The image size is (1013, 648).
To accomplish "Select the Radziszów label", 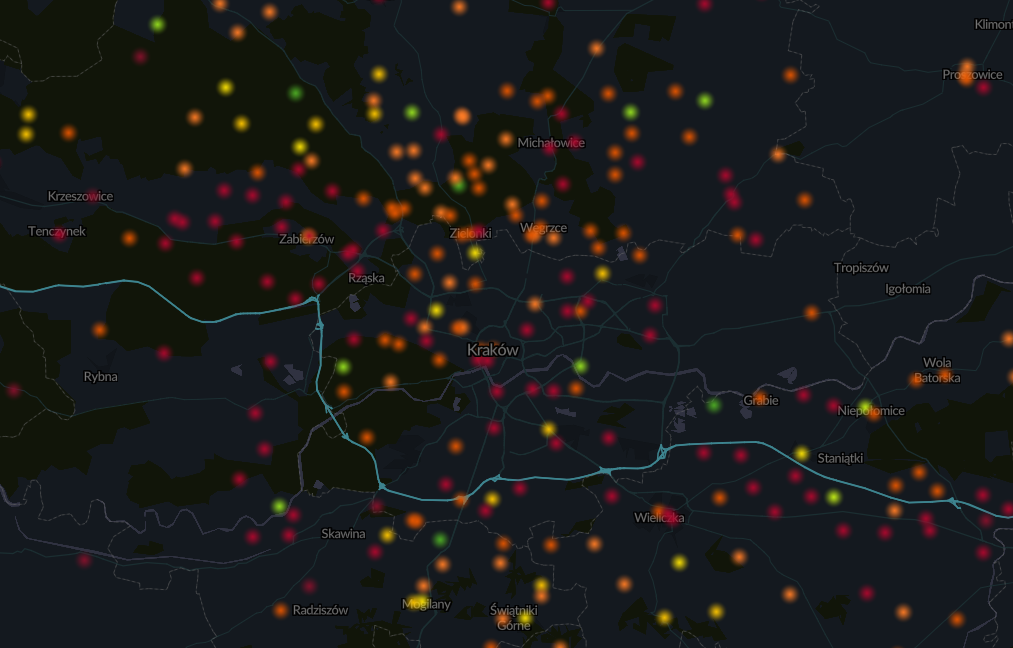I will click(320, 610).
